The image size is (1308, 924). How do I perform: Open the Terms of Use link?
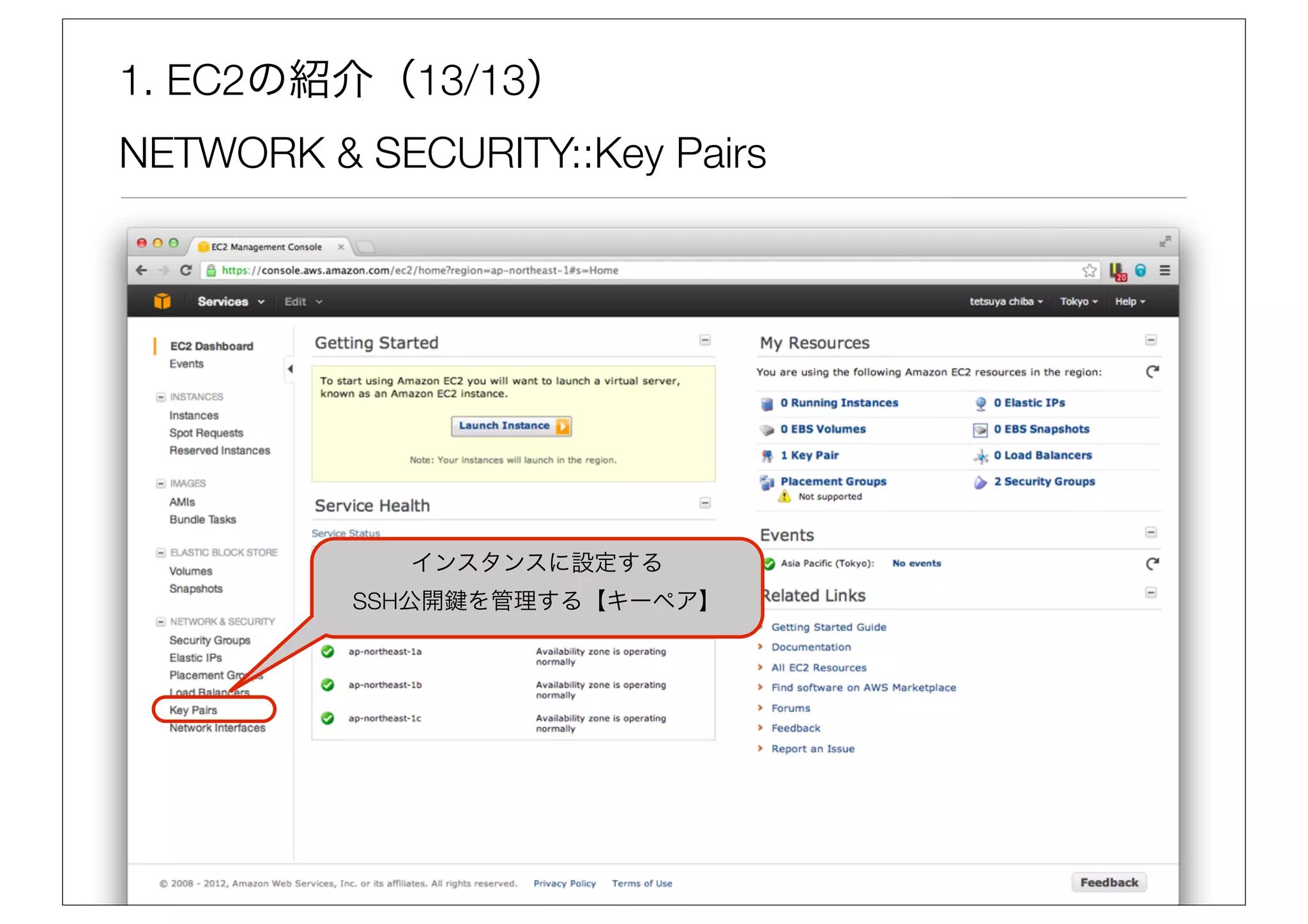(x=642, y=884)
